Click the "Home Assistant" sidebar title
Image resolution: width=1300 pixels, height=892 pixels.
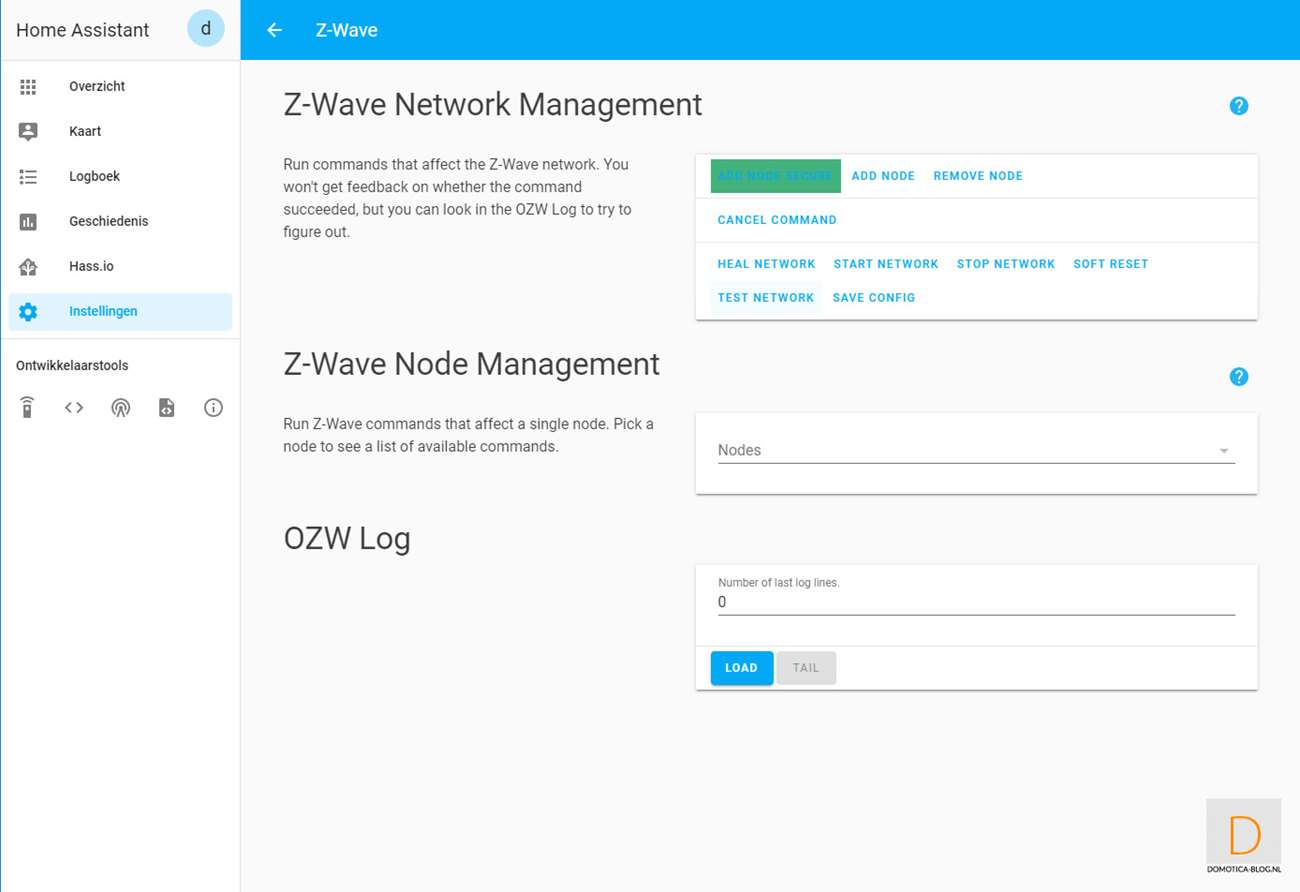[x=82, y=30]
